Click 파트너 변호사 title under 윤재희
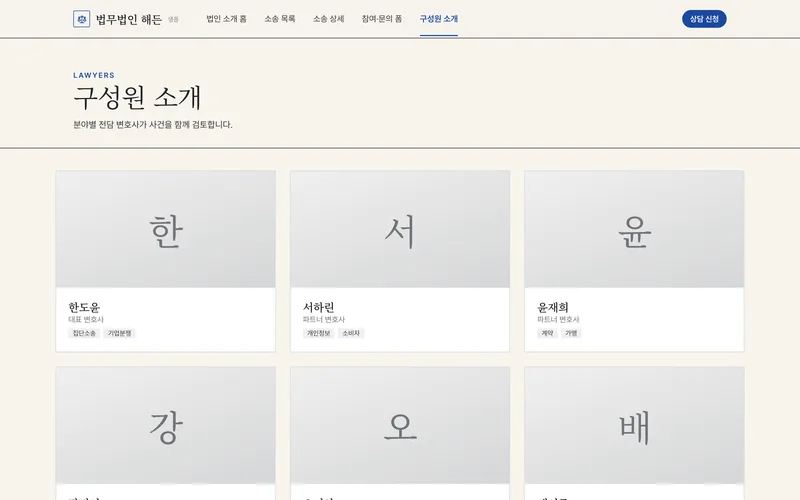Image resolution: width=800 pixels, height=500 pixels. click(x=558, y=319)
